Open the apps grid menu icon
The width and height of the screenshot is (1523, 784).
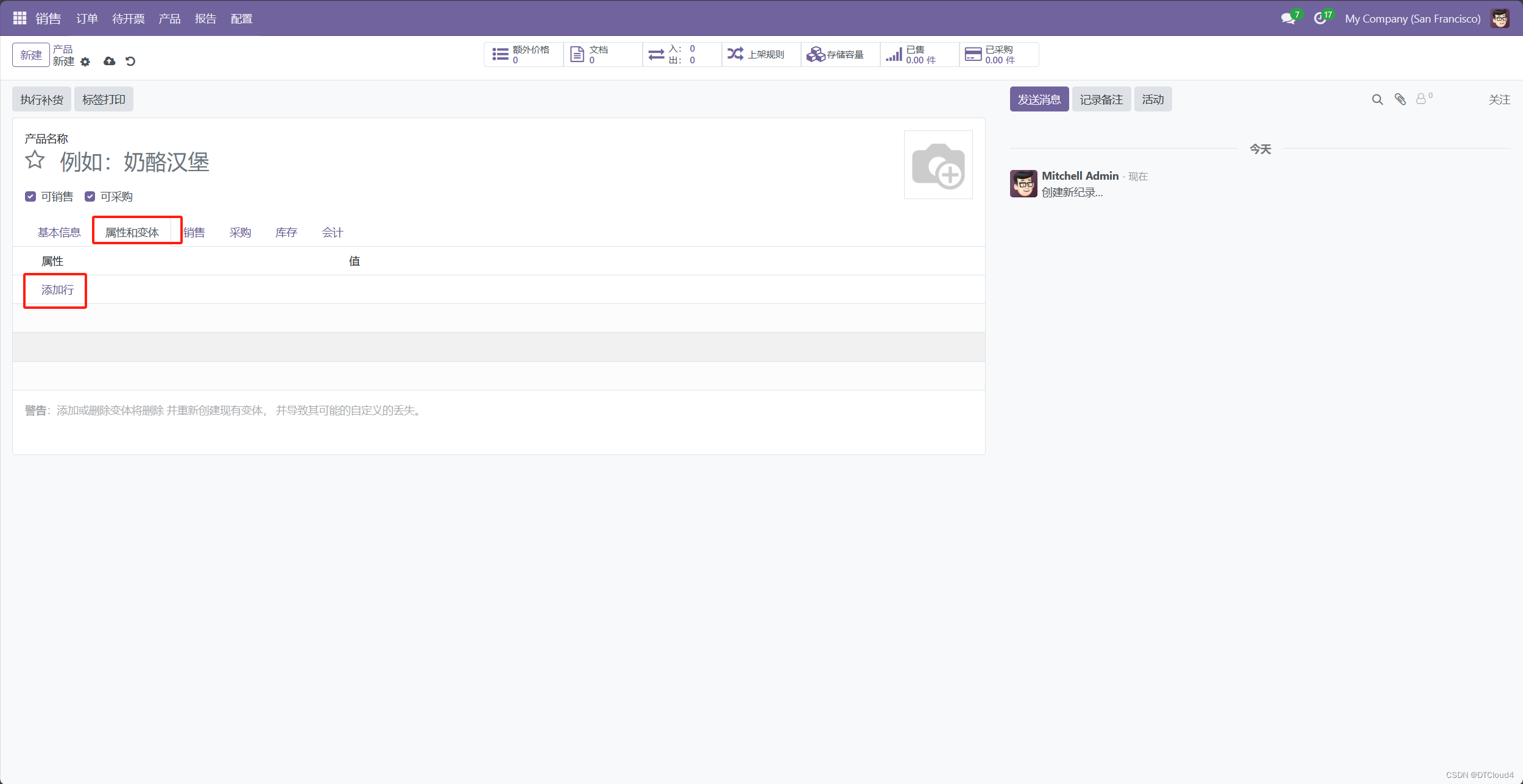(x=19, y=18)
